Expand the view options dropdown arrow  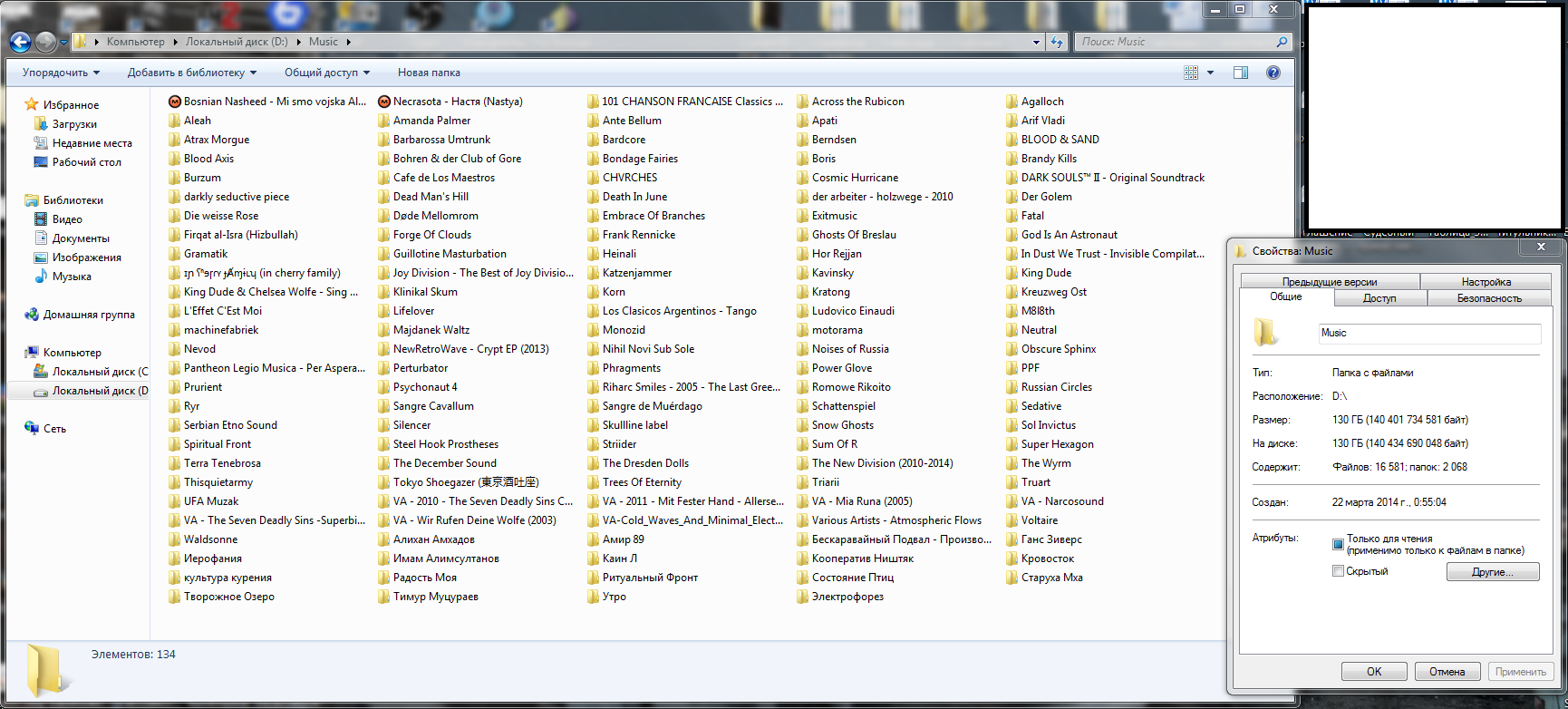point(1210,73)
